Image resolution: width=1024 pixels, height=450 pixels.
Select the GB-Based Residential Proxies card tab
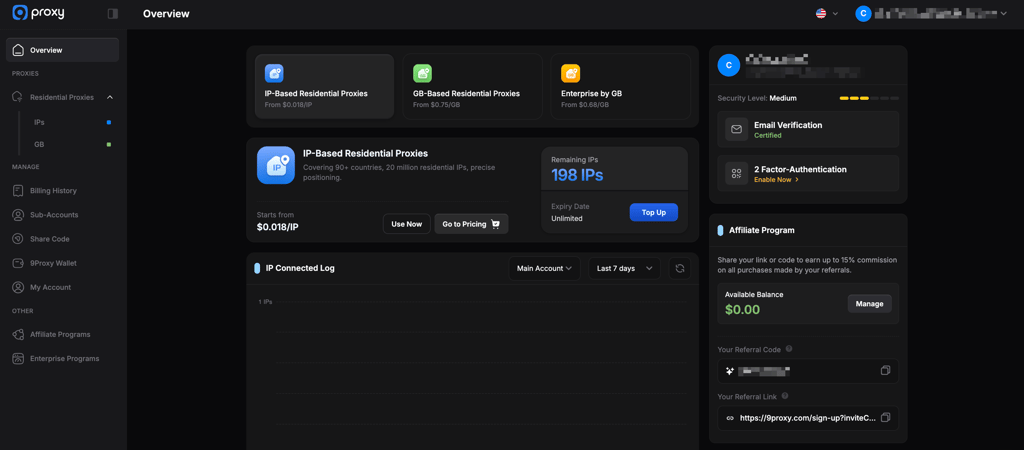pos(473,86)
